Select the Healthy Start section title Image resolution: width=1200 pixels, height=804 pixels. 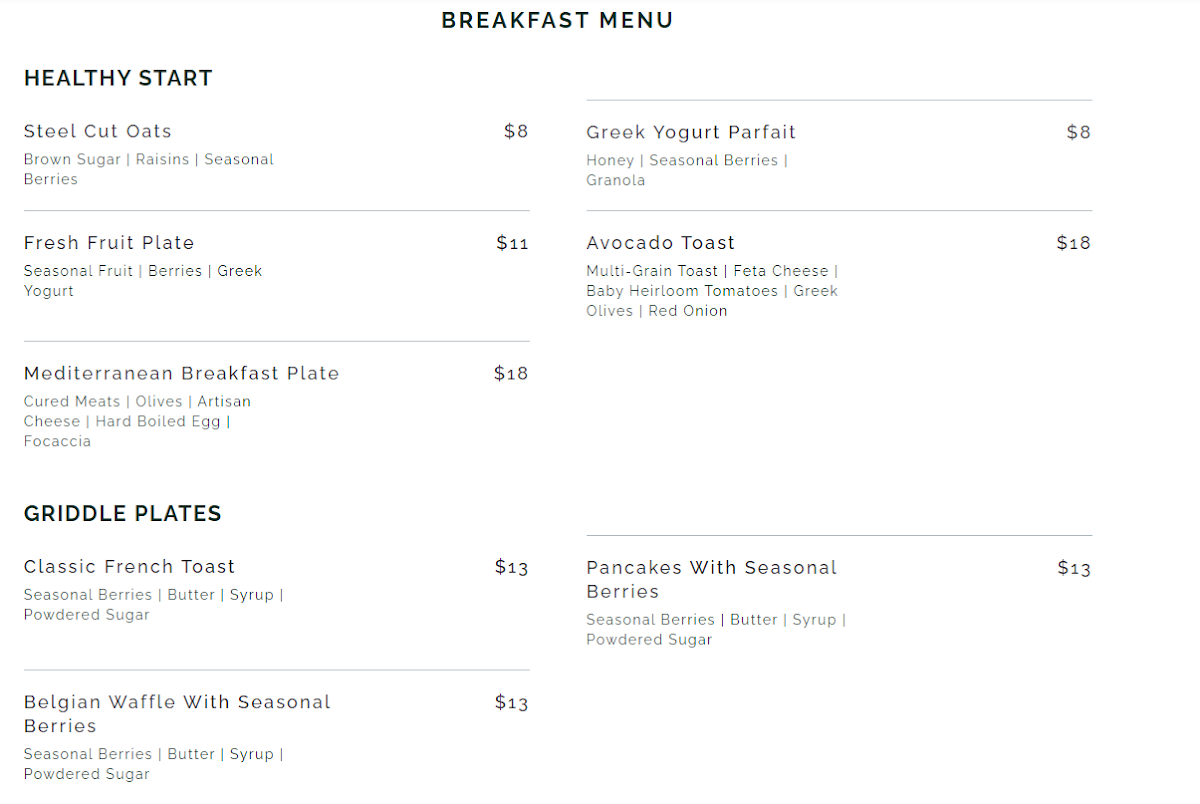pyautogui.click(x=118, y=78)
